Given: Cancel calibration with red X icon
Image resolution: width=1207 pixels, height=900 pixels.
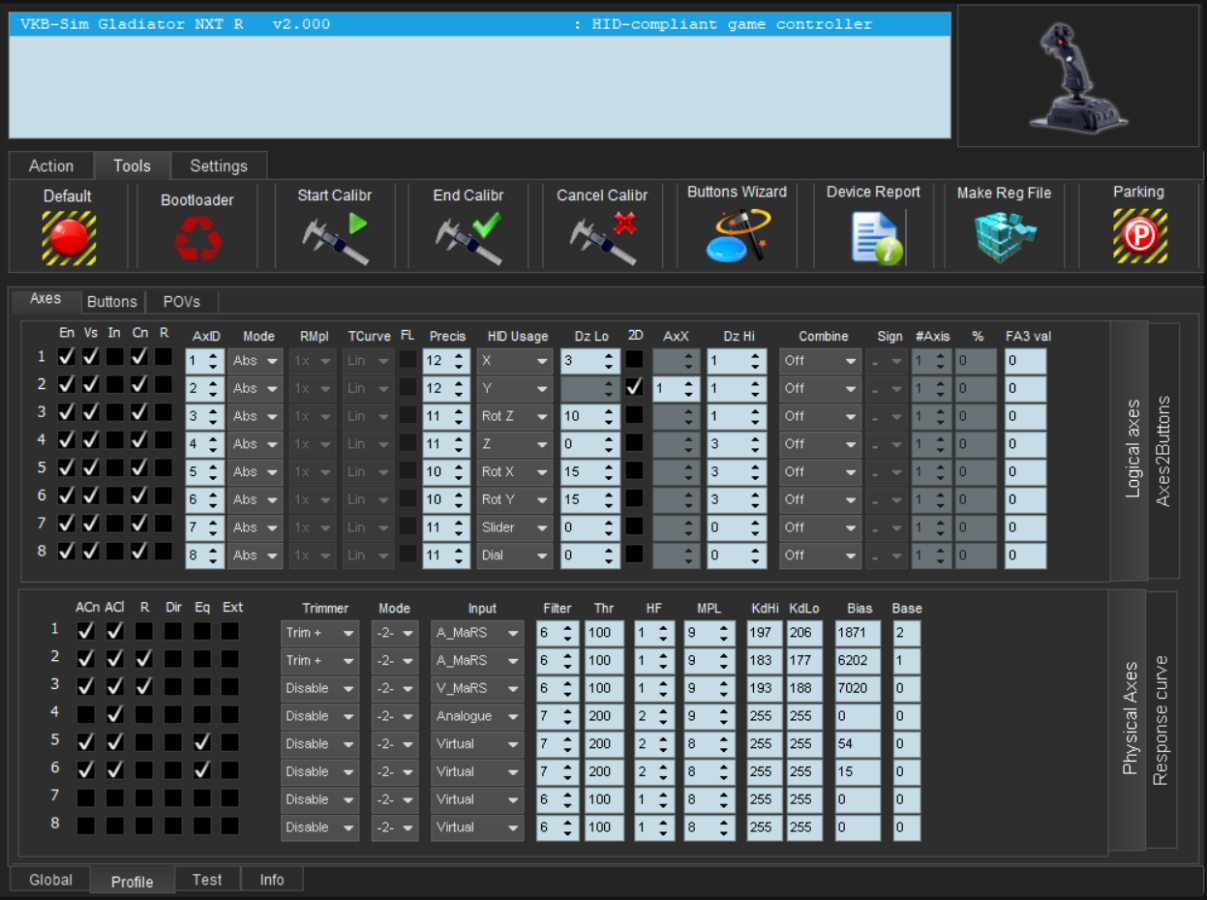Looking at the screenshot, I should (603, 238).
